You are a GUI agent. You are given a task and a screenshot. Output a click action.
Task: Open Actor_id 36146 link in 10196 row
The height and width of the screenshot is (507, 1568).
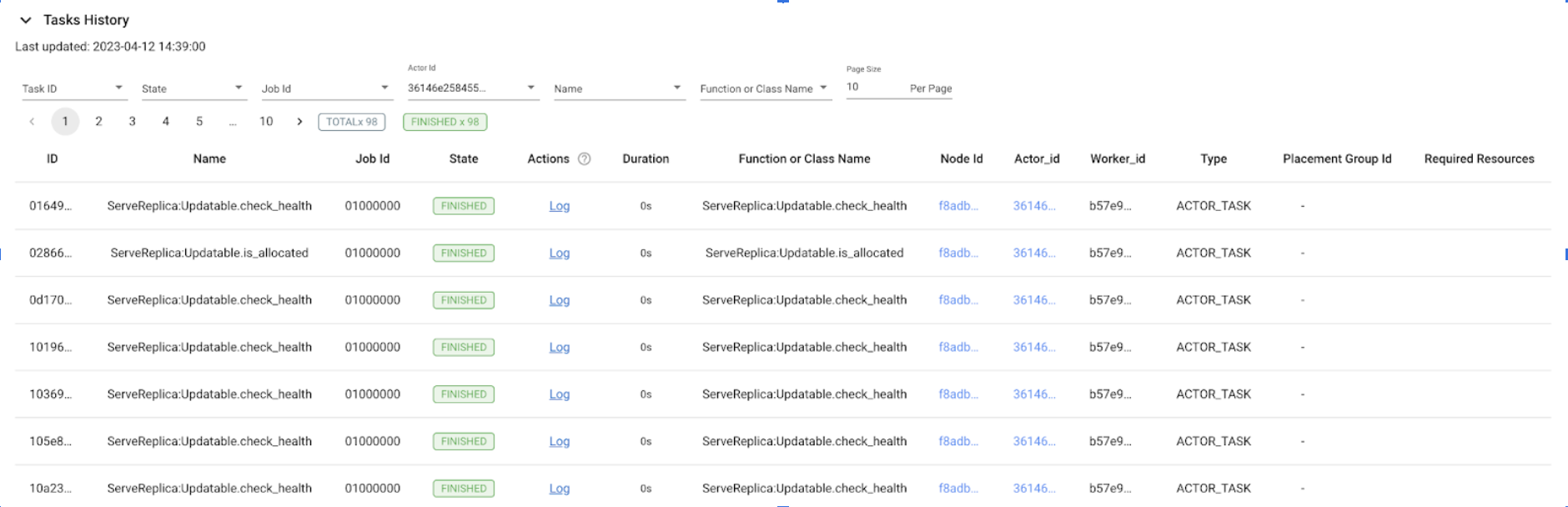(x=1034, y=347)
